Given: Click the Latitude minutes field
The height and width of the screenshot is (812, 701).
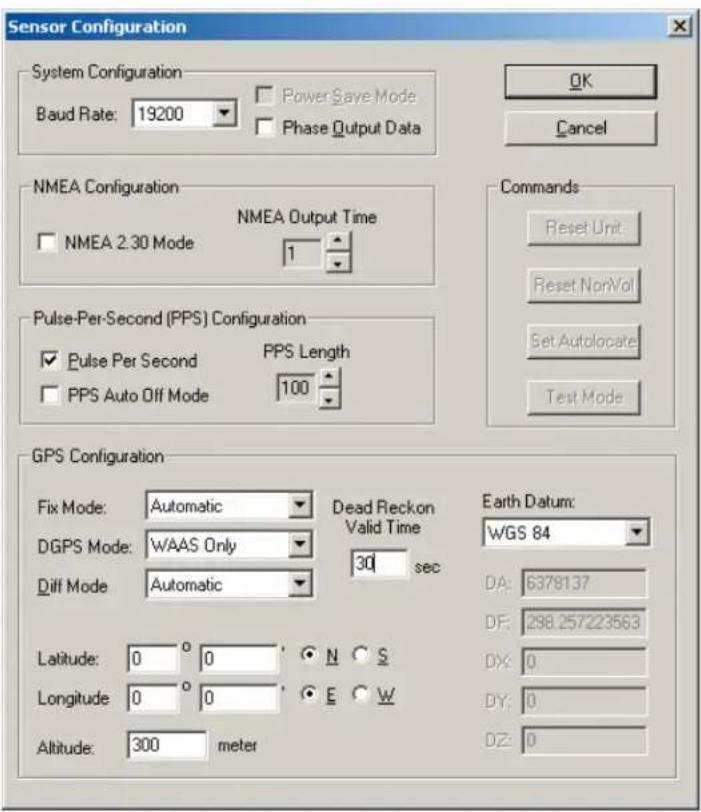Looking at the screenshot, I should point(240,658).
